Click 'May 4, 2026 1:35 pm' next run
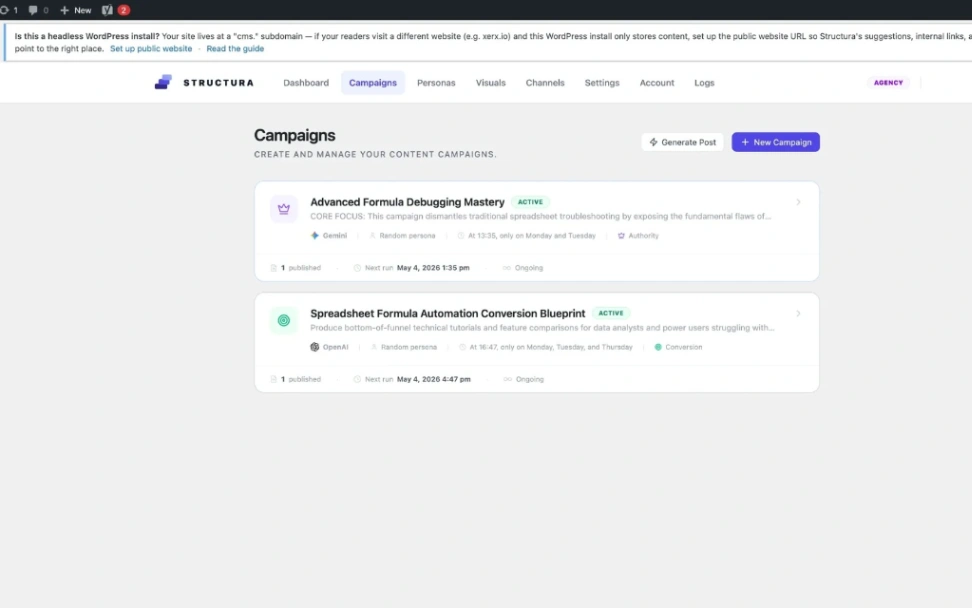Screen dimensions: 972x608 [x=433, y=268]
